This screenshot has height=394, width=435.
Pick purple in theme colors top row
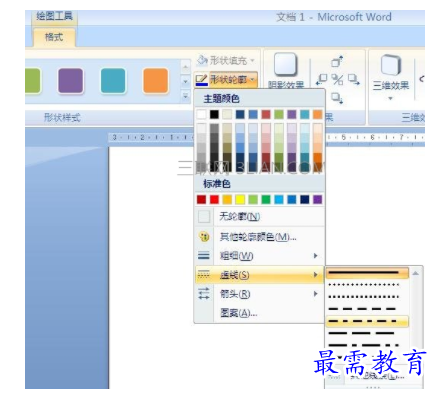(x=292, y=114)
